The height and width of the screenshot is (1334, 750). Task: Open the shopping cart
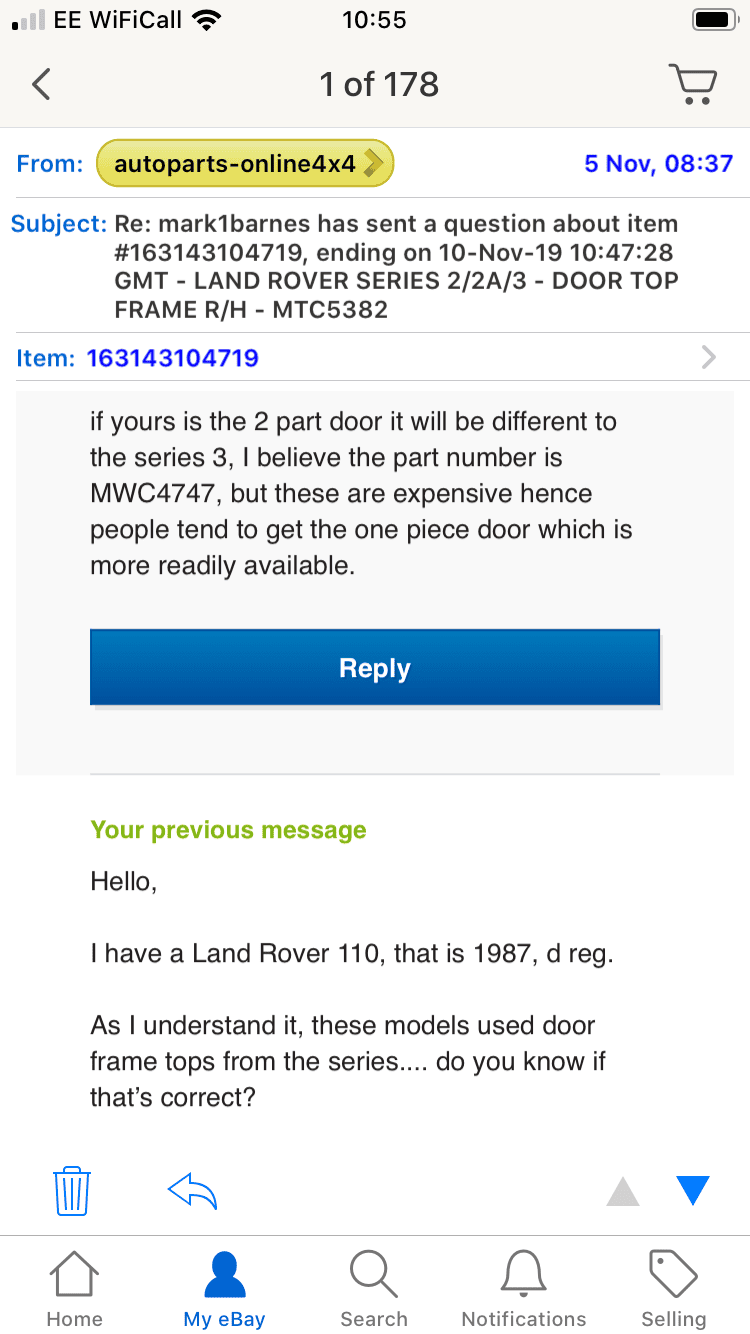[692, 84]
